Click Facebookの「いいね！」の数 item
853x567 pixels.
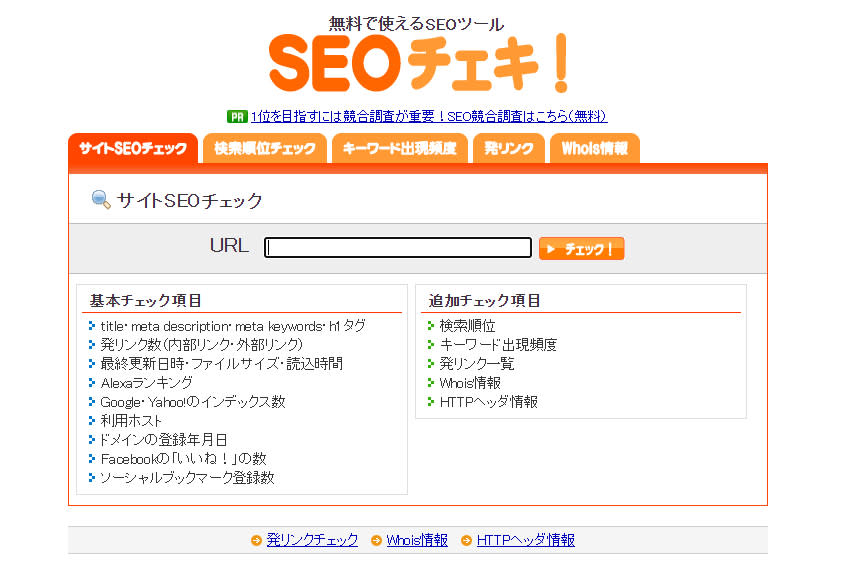pos(183,459)
